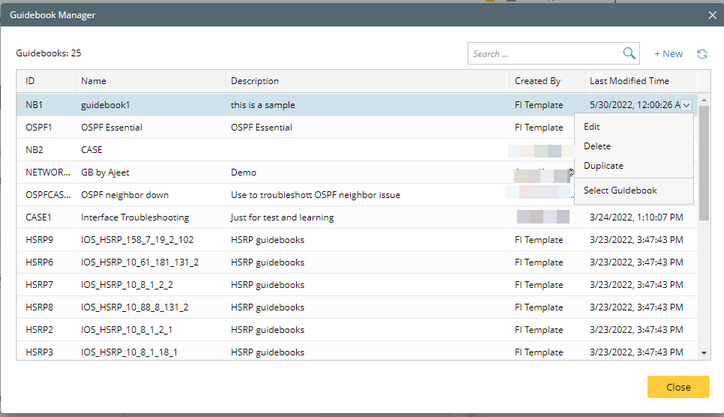Click the refresh guidebooks icon
This screenshot has height=417, width=724.
pyautogui.click(x=702, y=54)
